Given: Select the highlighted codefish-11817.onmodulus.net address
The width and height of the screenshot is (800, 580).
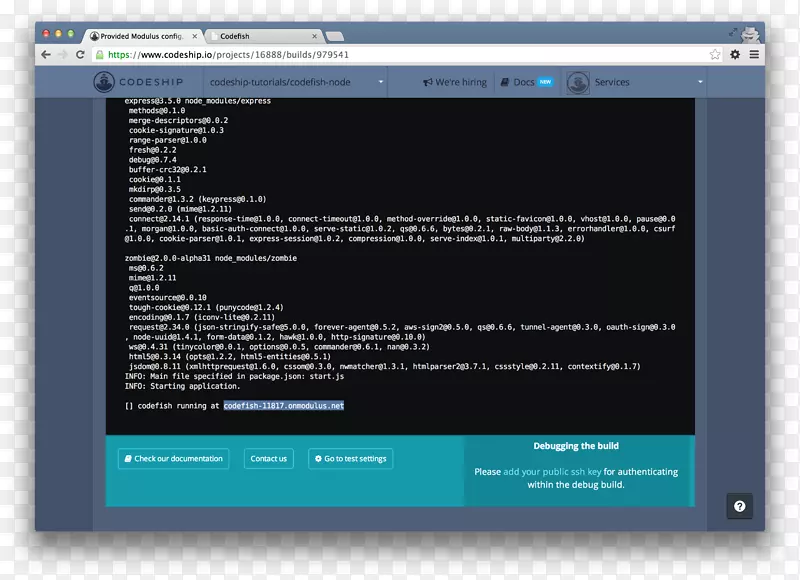Looking at the screenshot, I should pyautogui.click(x=283, y=406).
